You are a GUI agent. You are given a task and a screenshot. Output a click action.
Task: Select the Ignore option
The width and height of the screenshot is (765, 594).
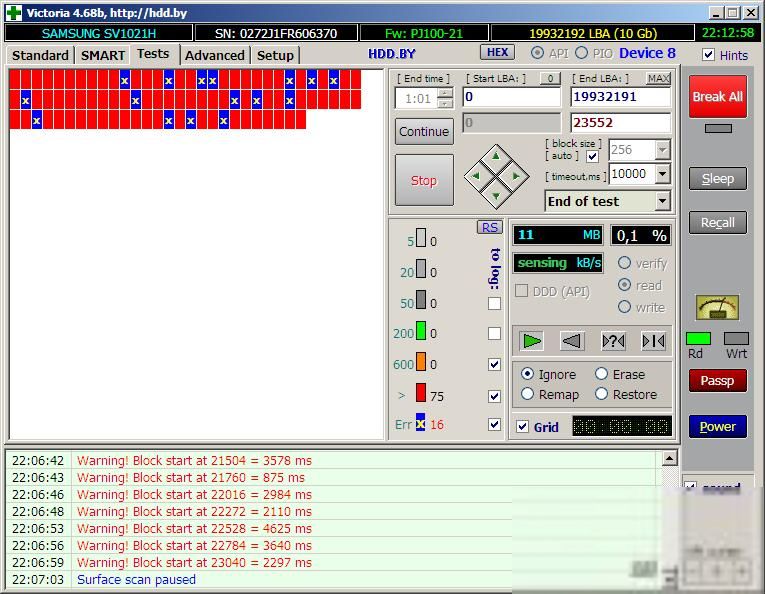click(527, 374)
